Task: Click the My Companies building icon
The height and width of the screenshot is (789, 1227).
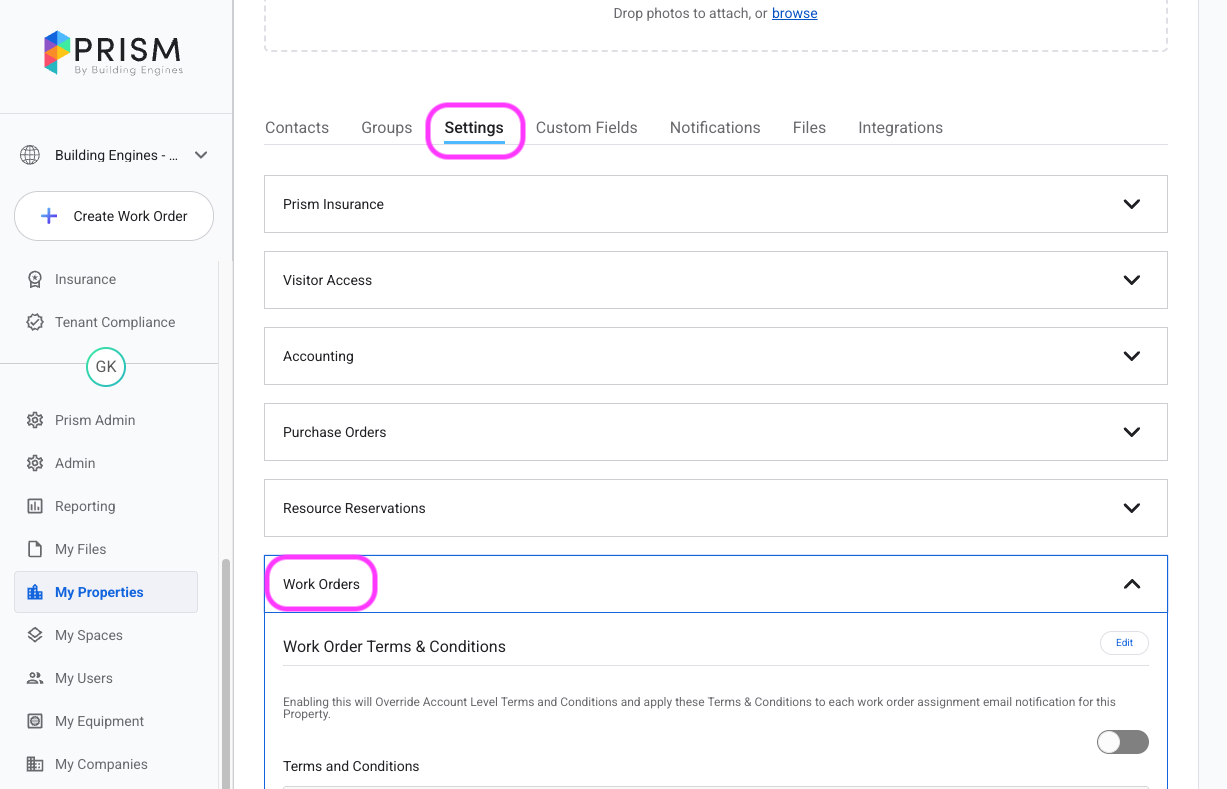Action: point(35,764)
